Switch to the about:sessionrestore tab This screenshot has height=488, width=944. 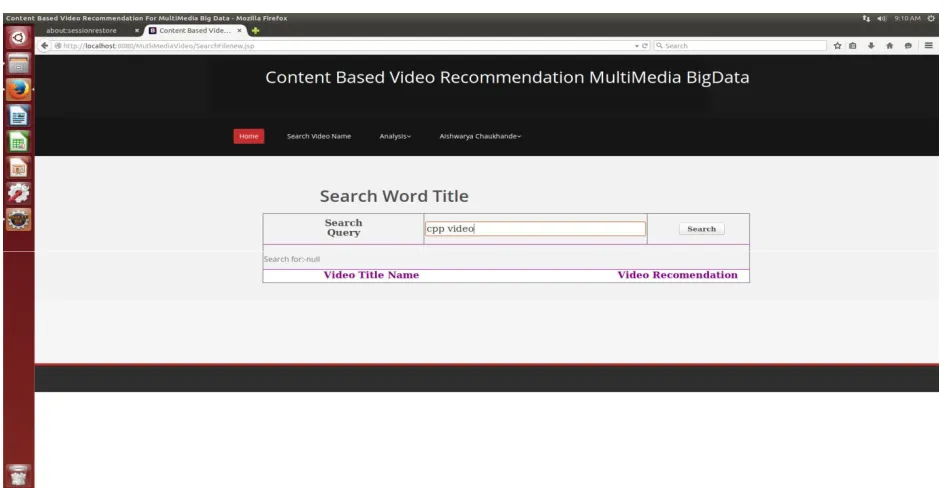[x=81, y=31]
